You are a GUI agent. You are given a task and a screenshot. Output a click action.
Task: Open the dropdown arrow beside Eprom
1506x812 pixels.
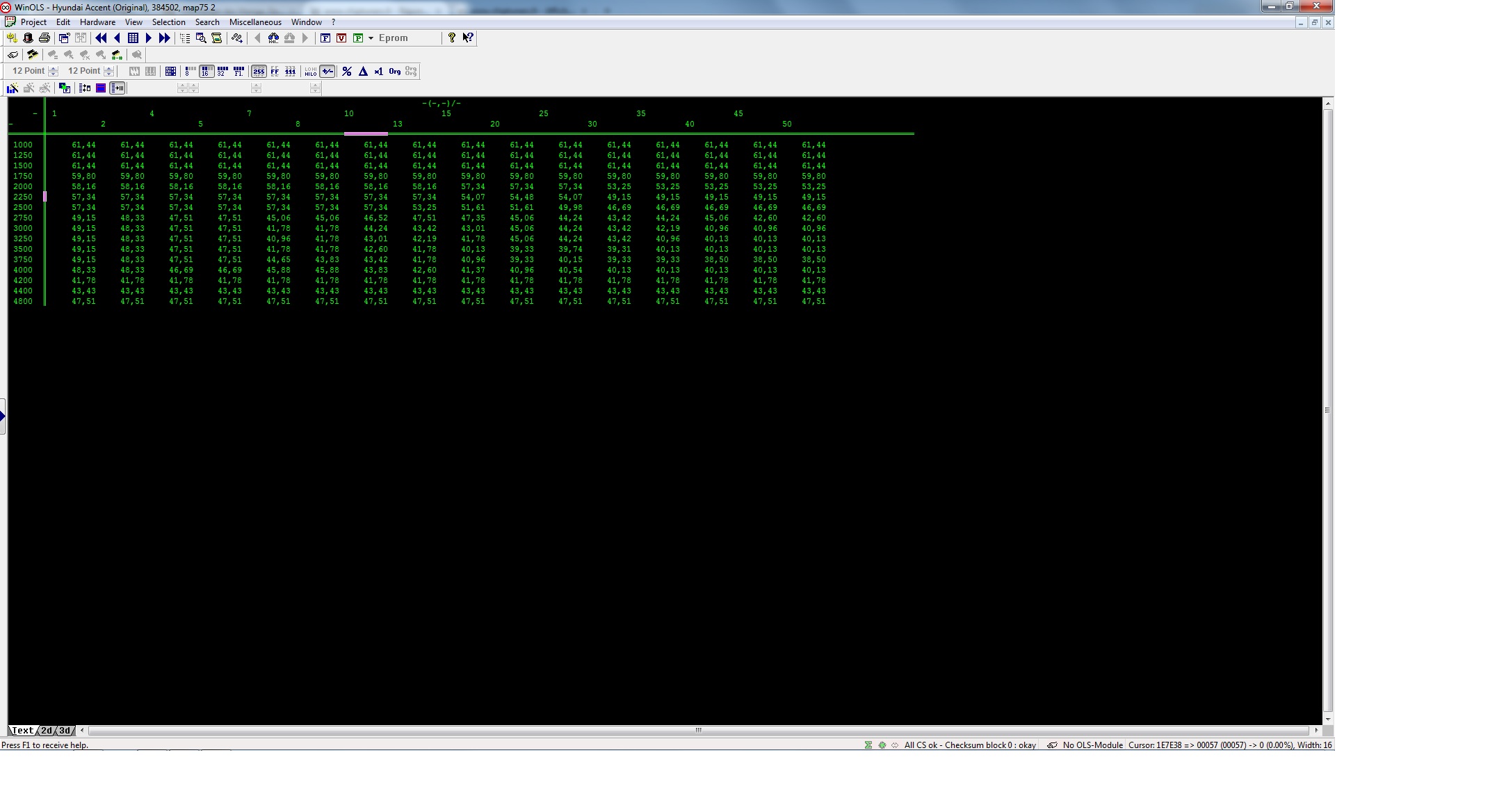point(371,38)
